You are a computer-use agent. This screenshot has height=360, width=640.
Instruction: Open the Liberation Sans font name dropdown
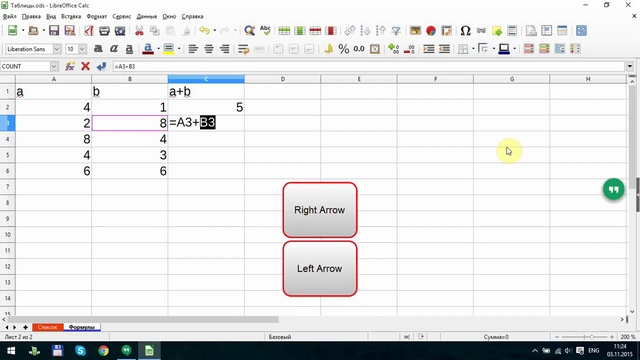57,49
